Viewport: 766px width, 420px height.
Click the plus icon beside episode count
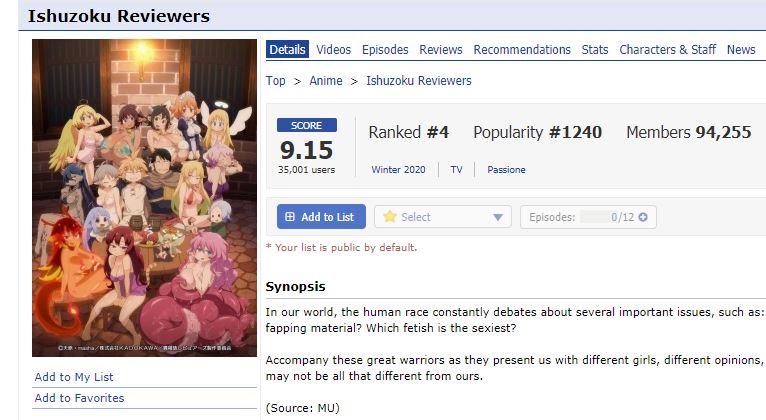click(x=642, y=217)
